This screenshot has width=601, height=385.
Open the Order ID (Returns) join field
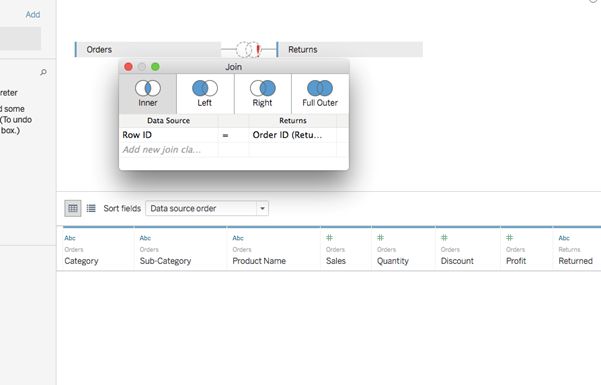(293, 135)
